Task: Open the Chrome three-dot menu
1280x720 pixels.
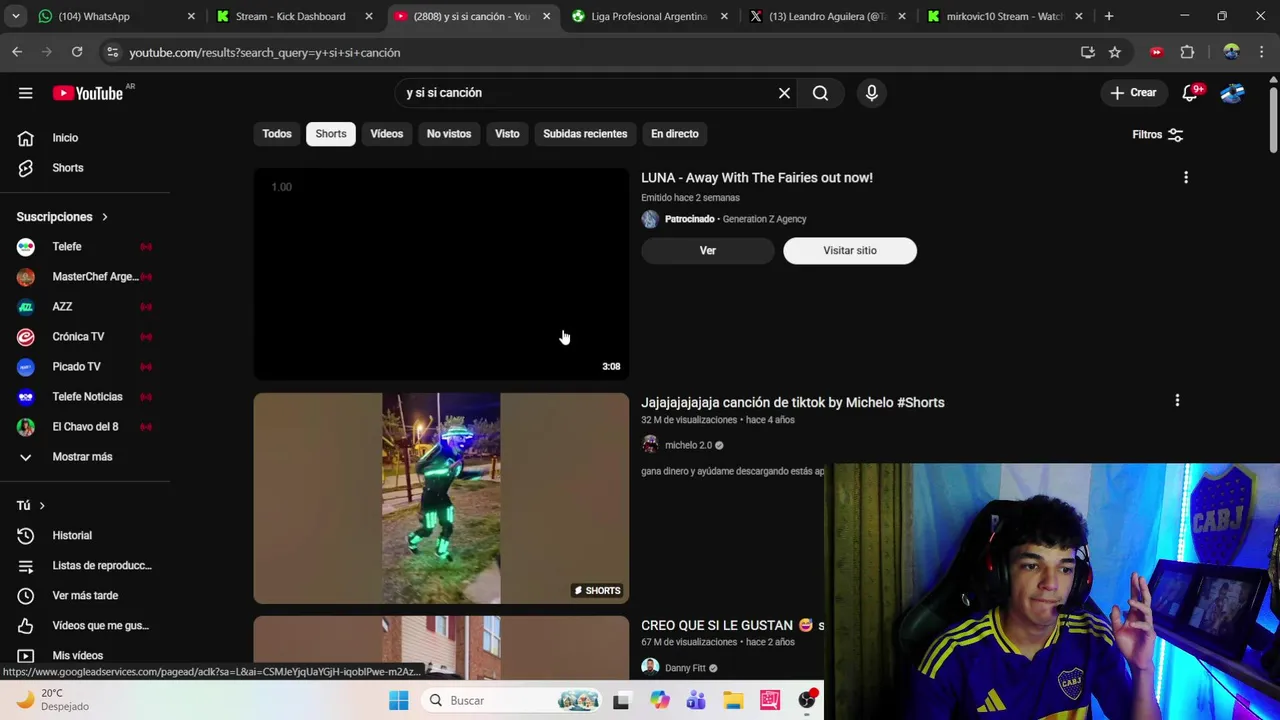Action: point(1261,52)
